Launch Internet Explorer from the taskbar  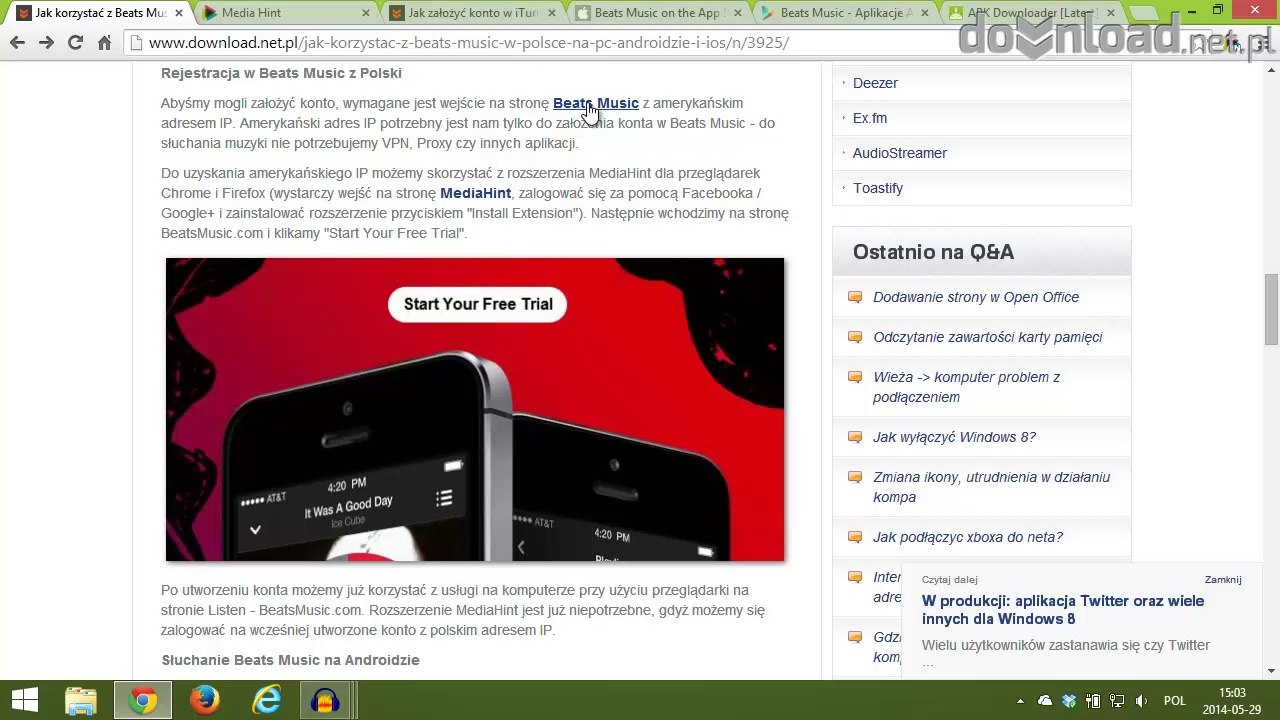pos(267,700)
